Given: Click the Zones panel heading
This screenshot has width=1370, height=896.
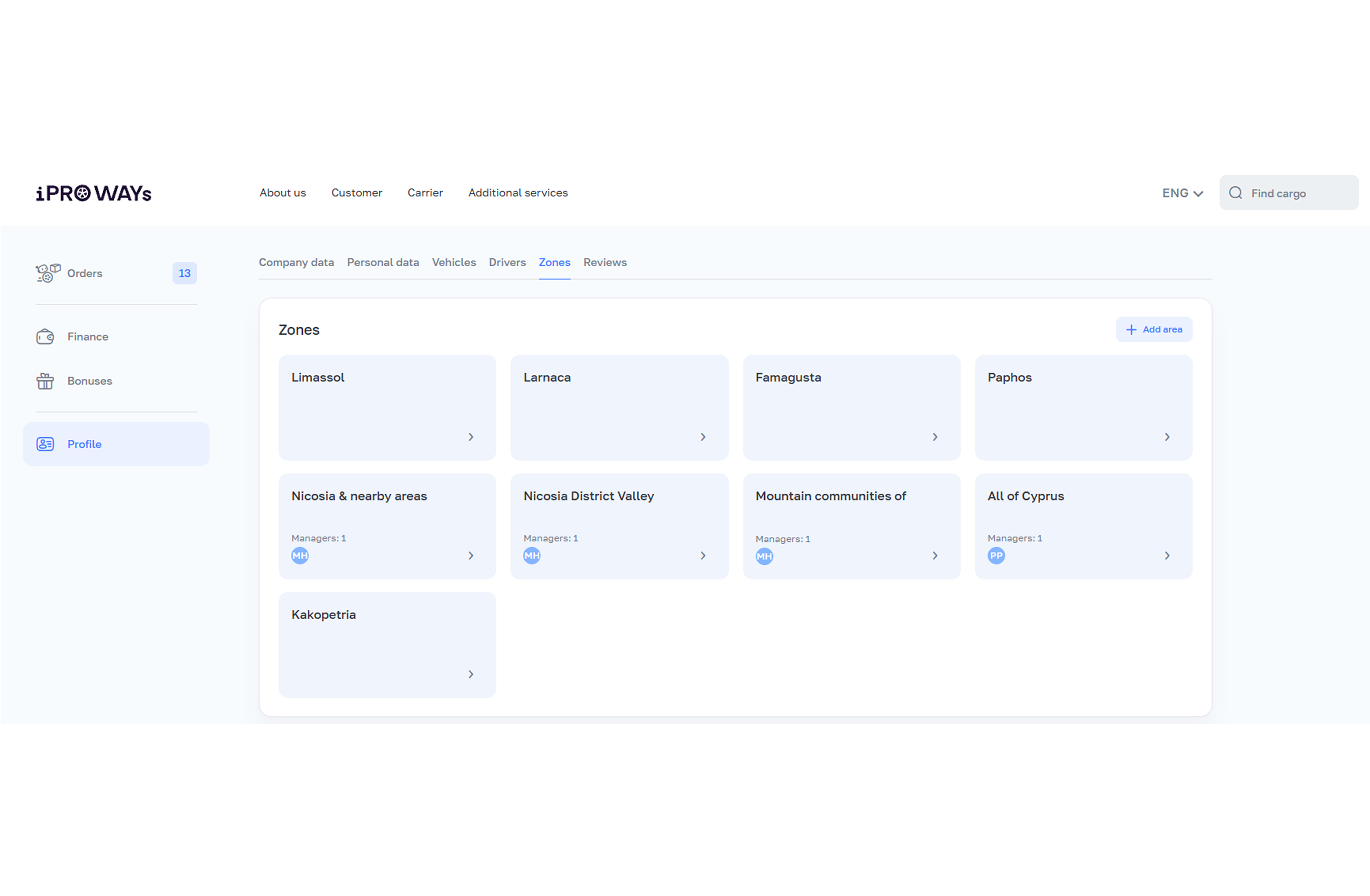Looking at the screenshot, I should [299, 330].
